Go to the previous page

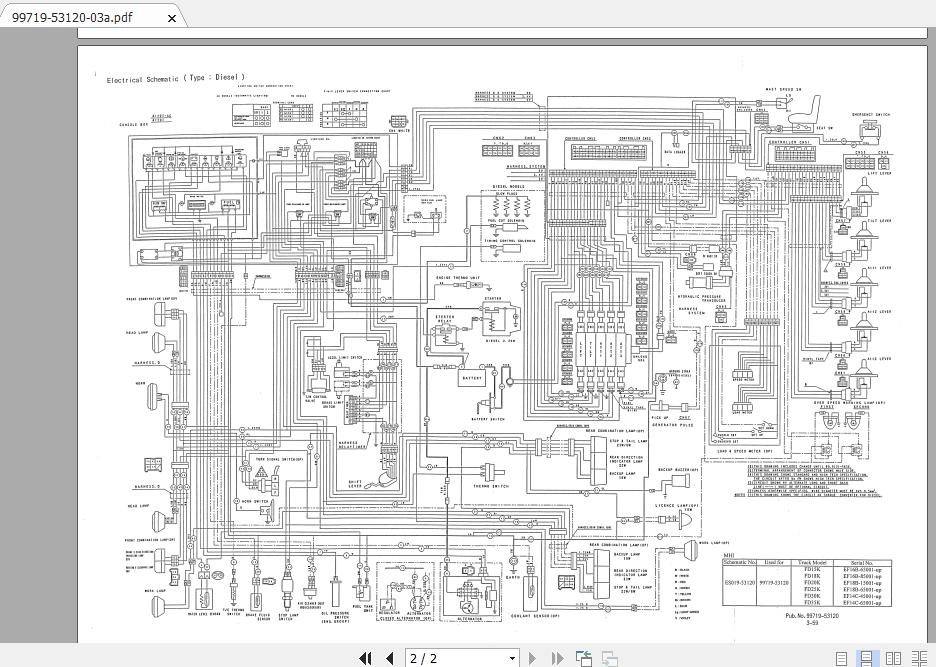pyautogui.click(x=390, y=657)
